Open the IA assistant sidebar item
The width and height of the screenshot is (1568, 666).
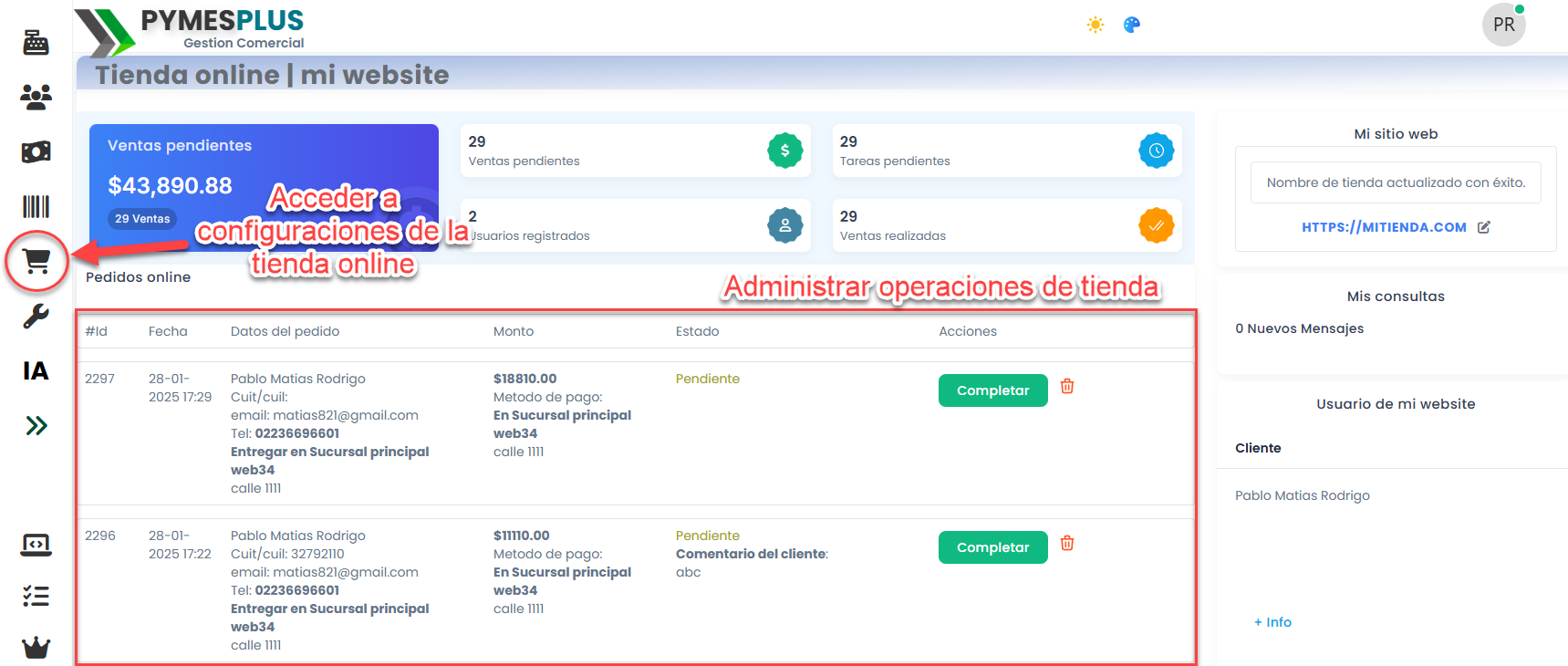coord(36,370)
